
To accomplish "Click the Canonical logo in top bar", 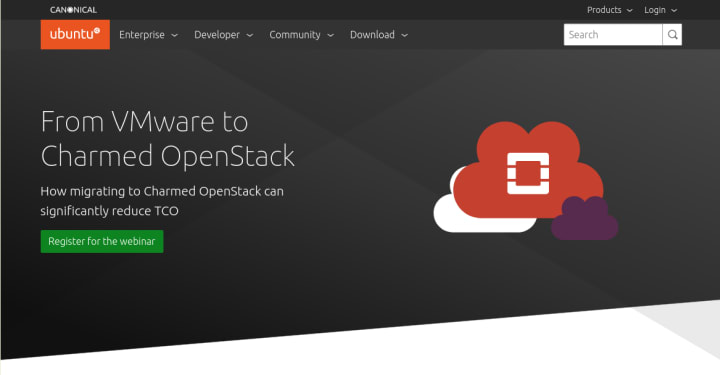I will [73, 10].
